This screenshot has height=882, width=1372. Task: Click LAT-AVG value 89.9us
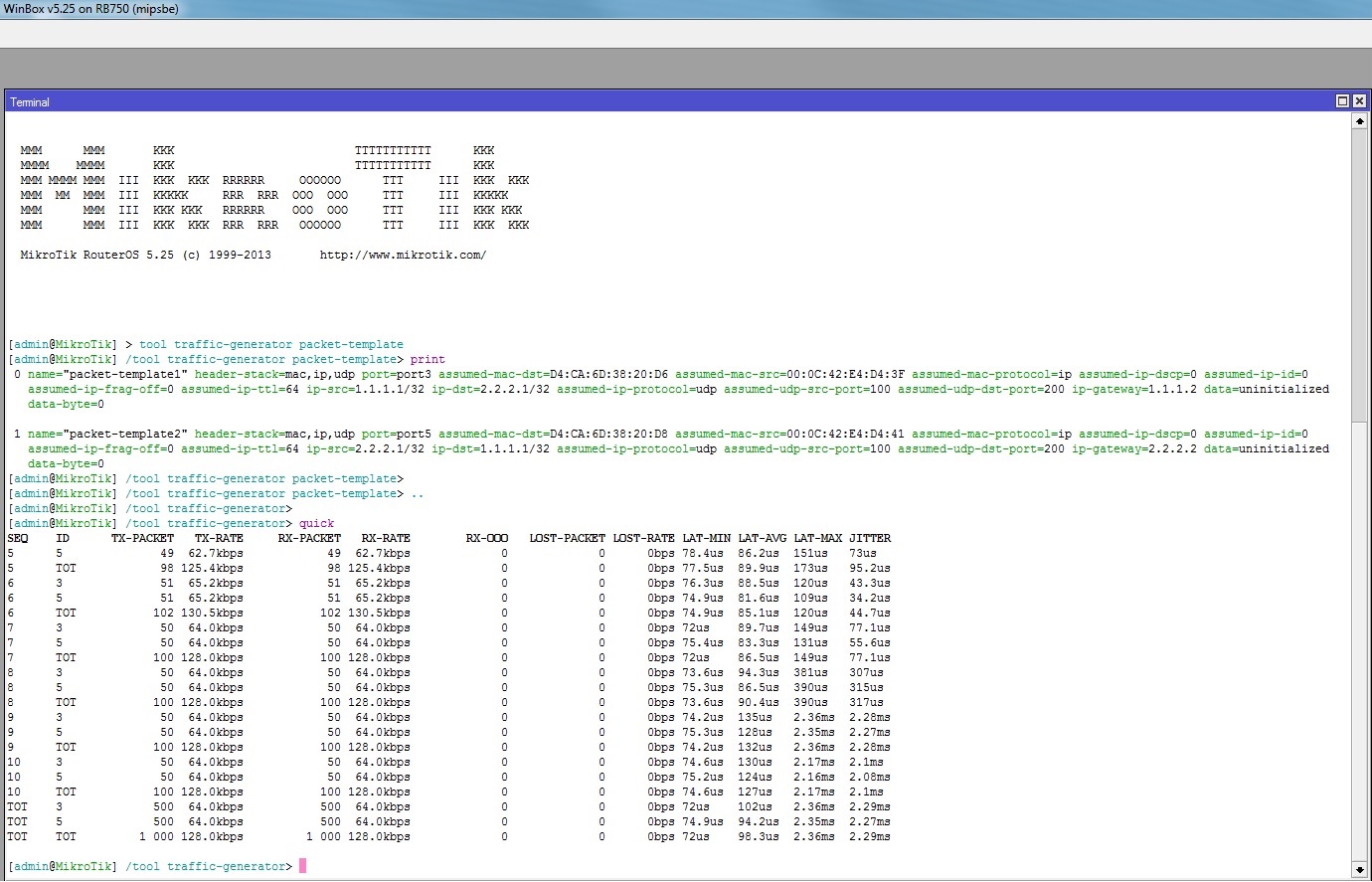(x=759, y=568)
